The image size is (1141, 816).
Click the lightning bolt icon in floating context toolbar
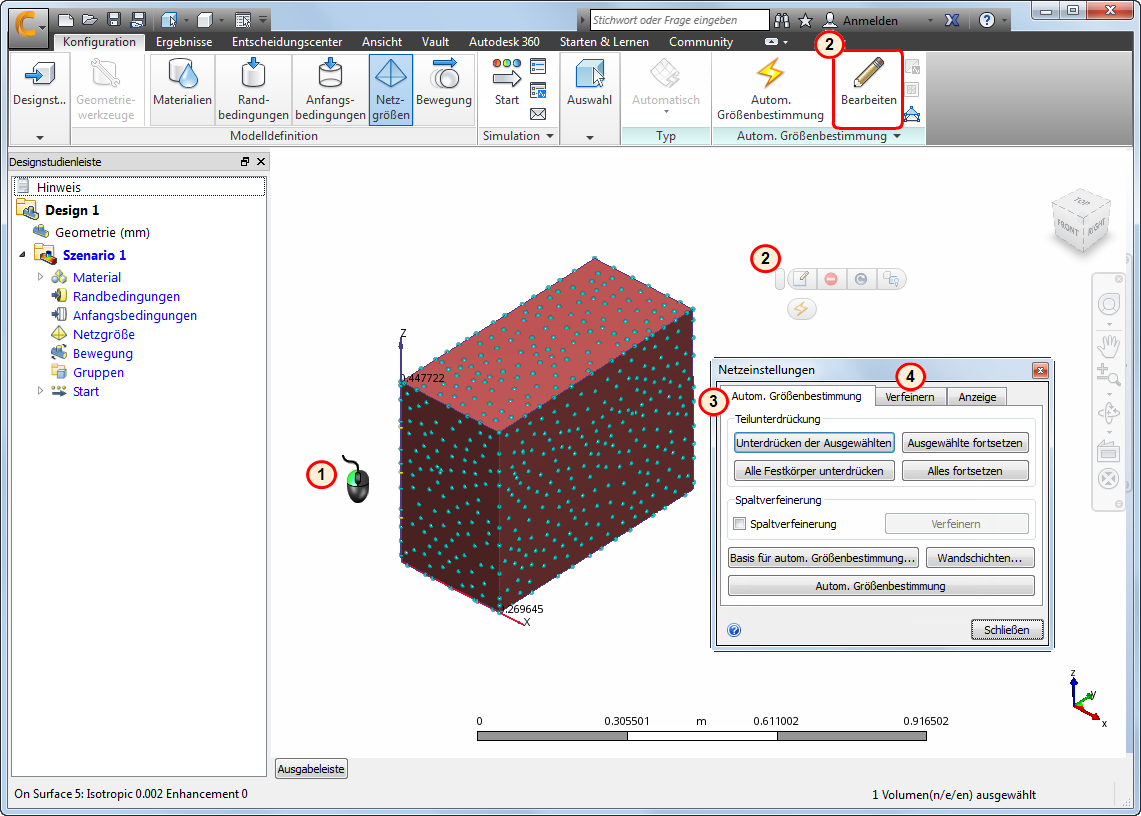[x=801, y=309]
